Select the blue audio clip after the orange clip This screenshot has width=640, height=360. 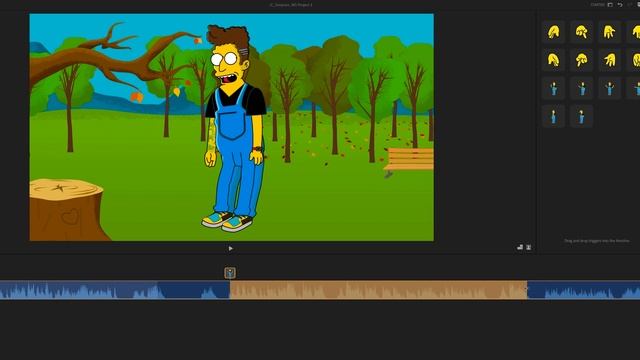click(x=583, y=290)
